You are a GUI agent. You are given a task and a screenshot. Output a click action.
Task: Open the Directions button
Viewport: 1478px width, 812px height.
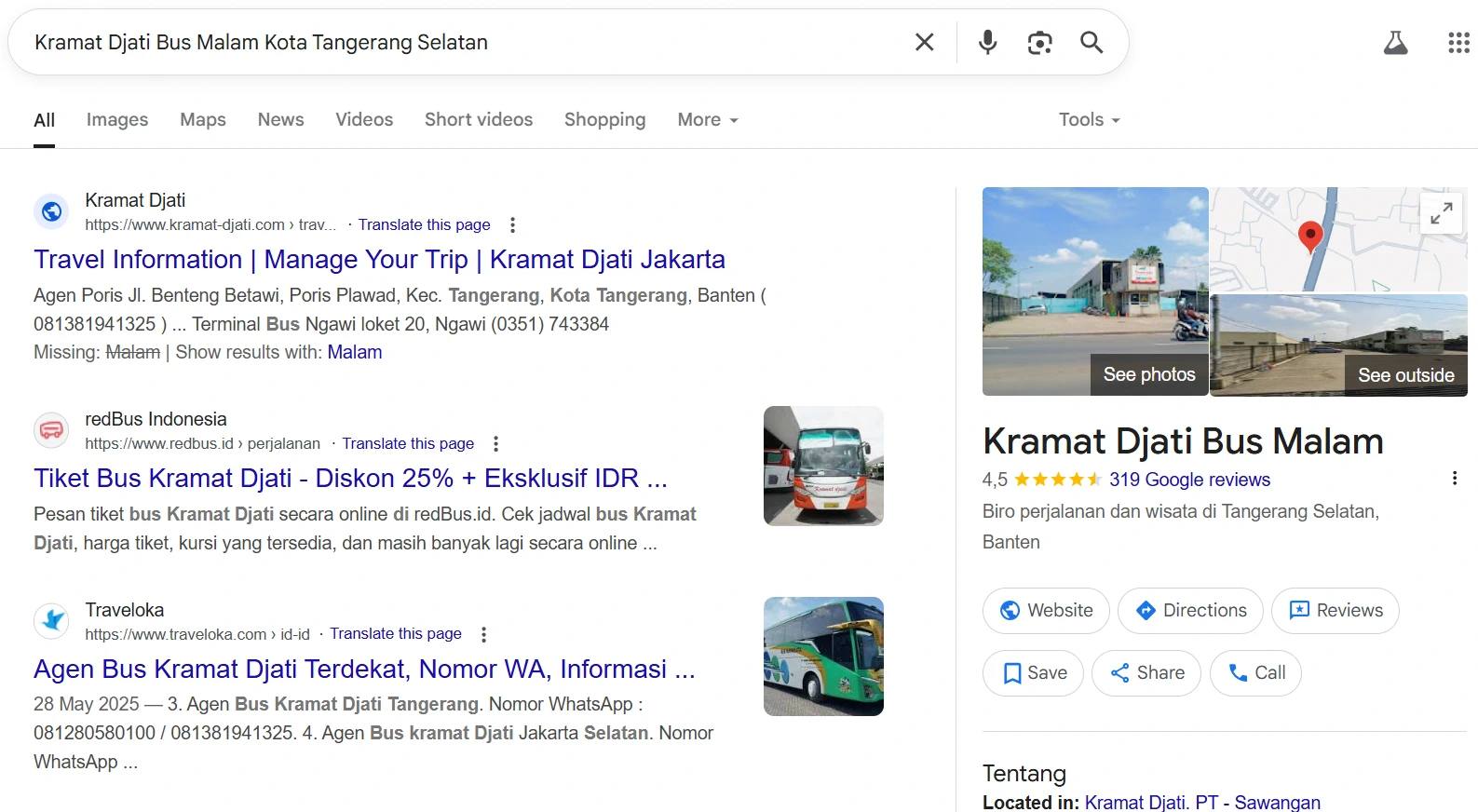[x=1190, y=611]
